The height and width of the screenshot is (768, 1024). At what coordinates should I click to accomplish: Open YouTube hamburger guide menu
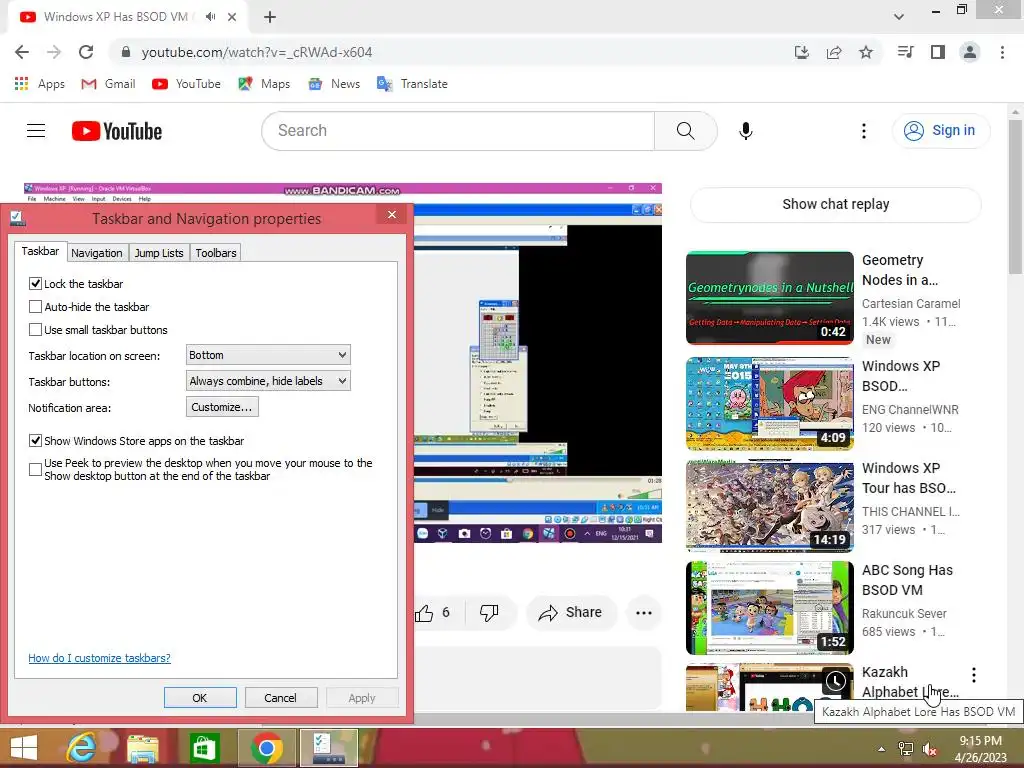[36, 131]
